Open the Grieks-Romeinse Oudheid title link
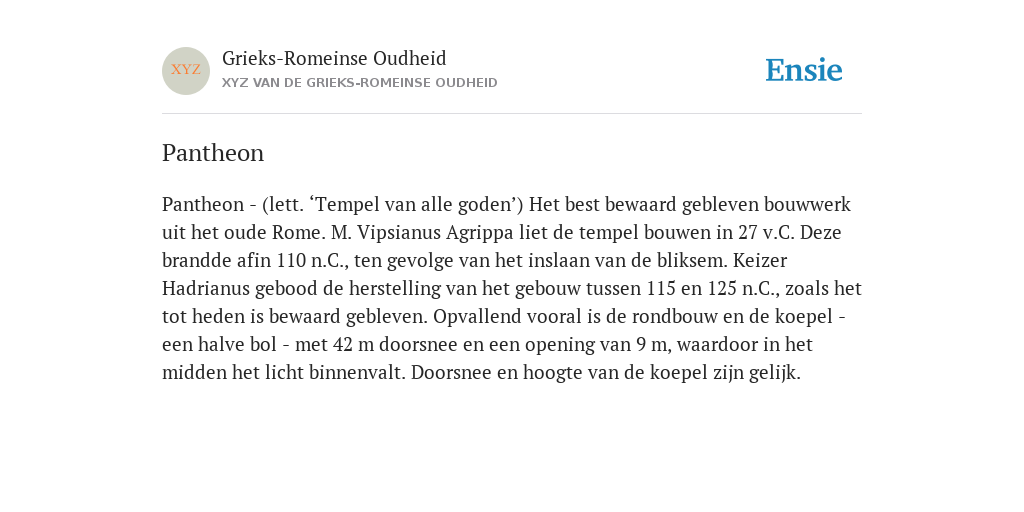The image size is (1024, 512). click(x=334, y=58)
